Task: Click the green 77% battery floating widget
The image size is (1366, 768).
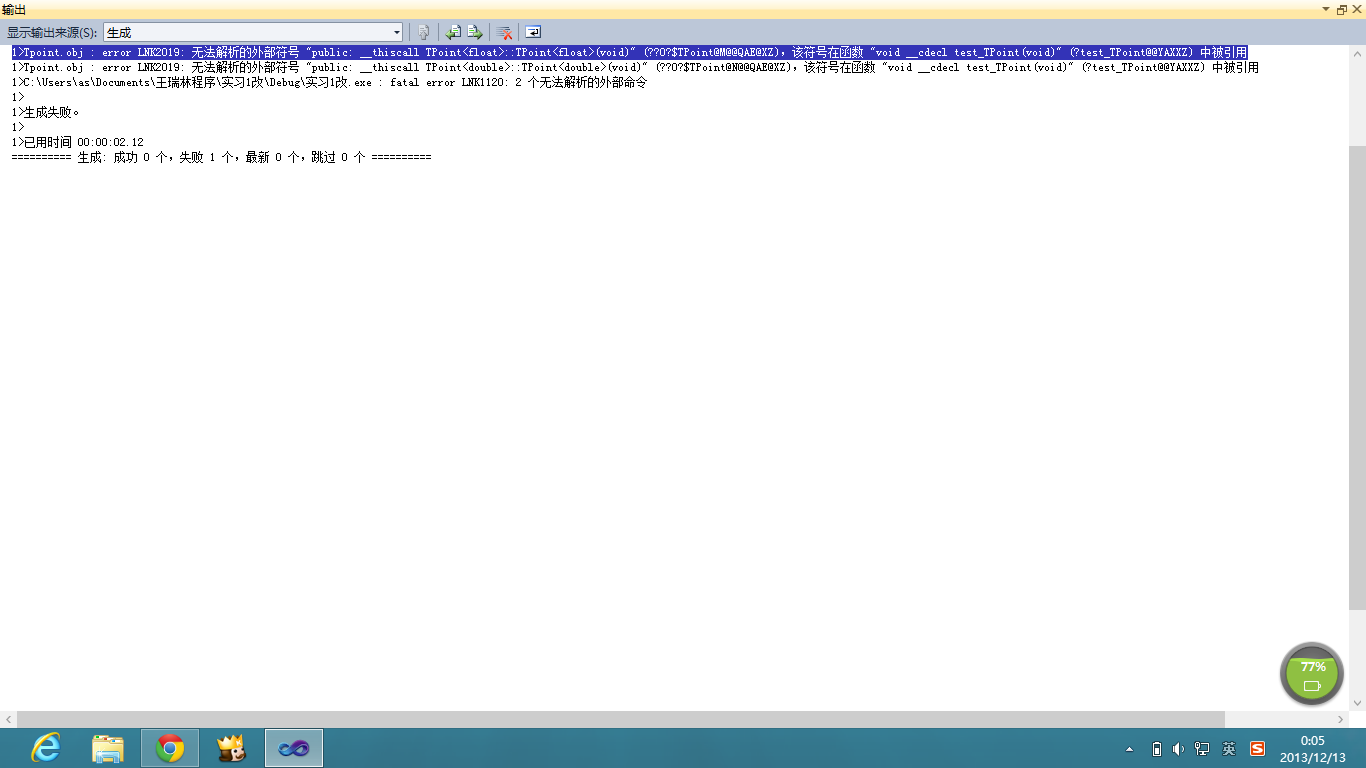Action: click(x=1312, y=674)
